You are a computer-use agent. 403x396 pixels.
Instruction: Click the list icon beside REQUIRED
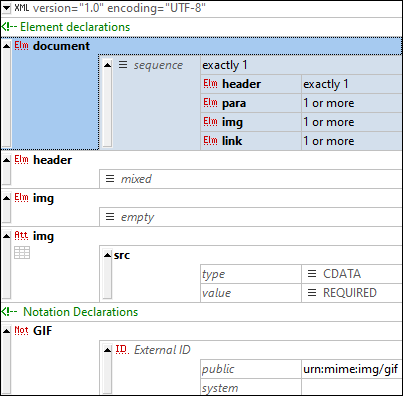tap(312, 293)
